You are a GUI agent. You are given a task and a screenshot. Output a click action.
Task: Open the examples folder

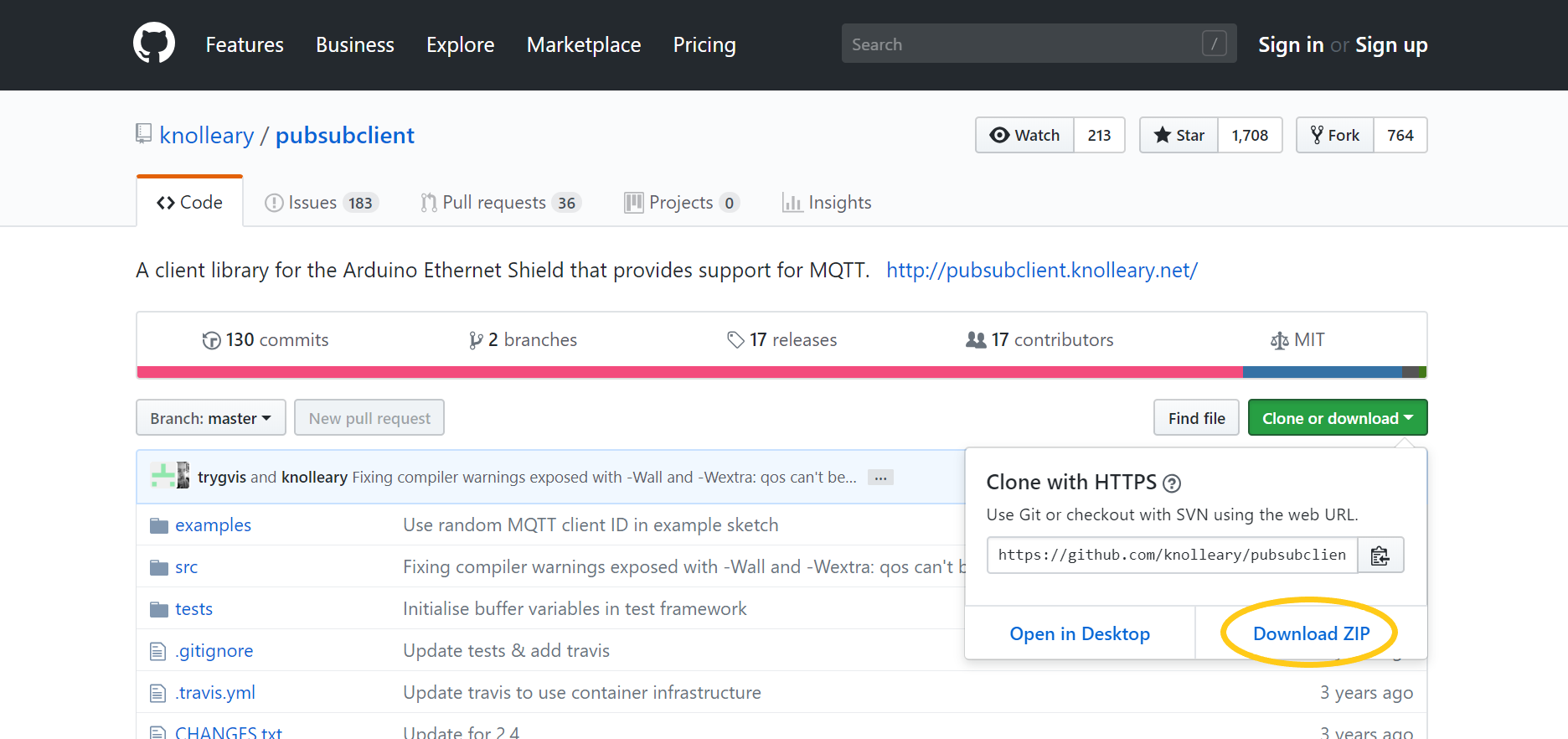[x=213, y=525]
